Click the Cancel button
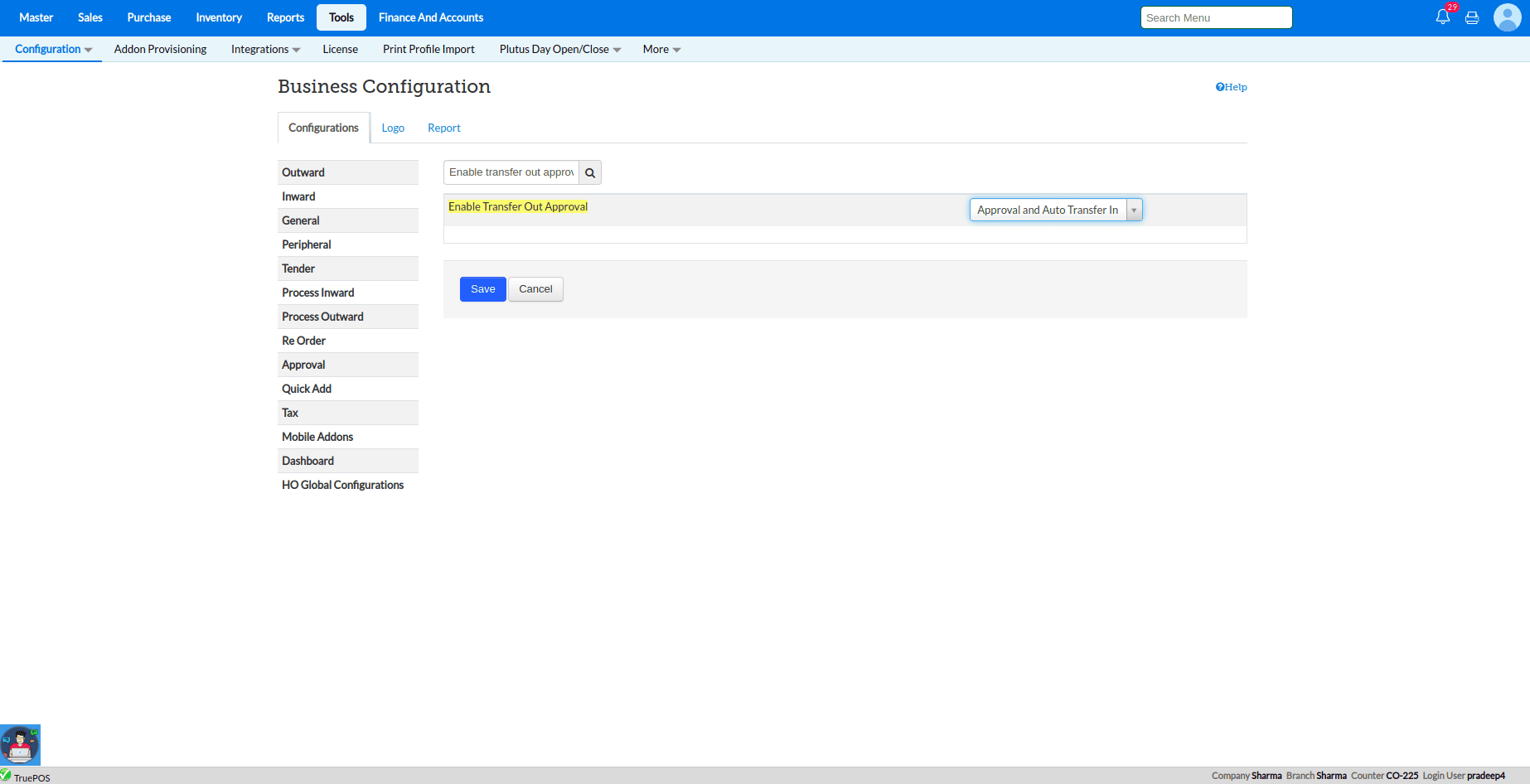Screen dimensions: 1530x784 click(x=535, y=289)
